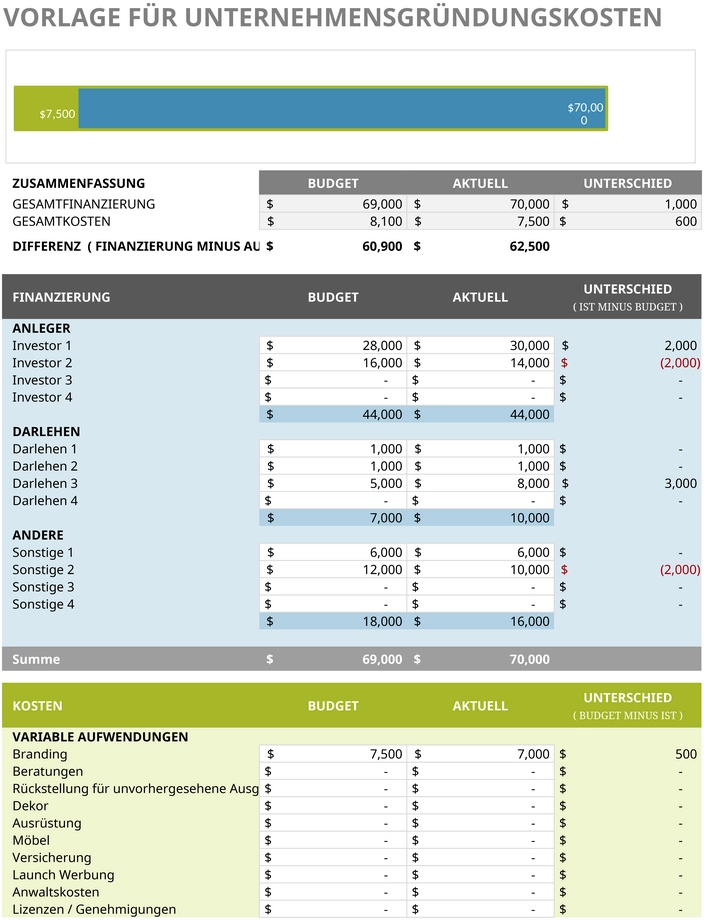Select the Beratungen row label
Screen dimensions: 704x921
coord(48,772)
